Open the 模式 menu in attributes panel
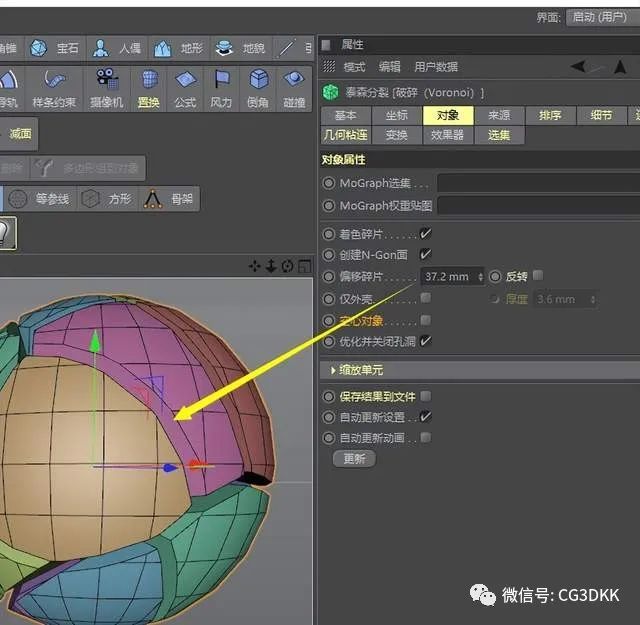This screenshot has width=640, height=625. pyautogui.click(x=354, y=67)
